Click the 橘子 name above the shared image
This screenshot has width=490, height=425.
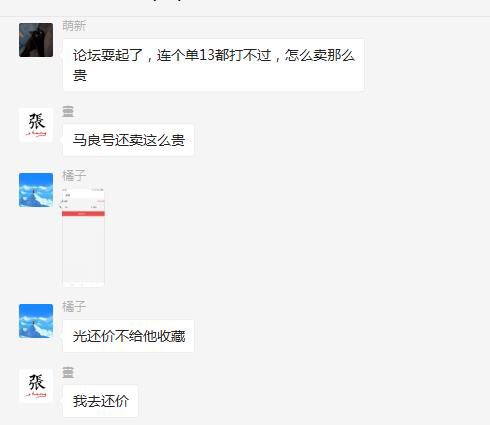point(74,176)
